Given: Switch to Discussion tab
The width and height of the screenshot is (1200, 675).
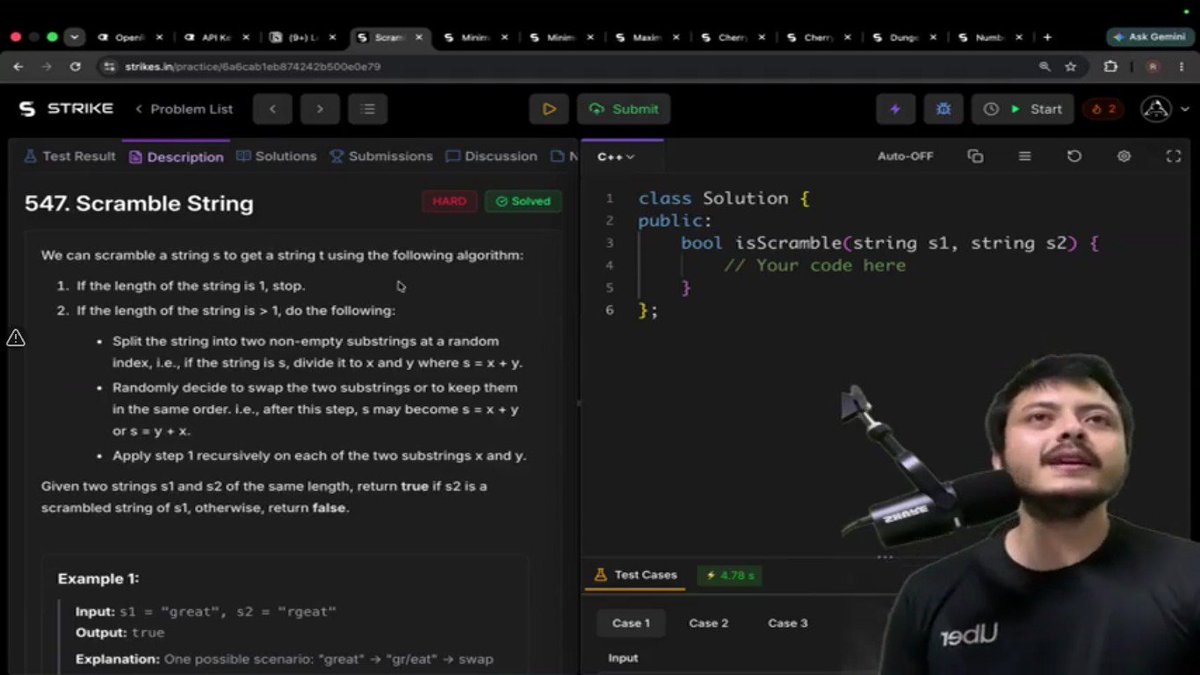Looking at the screenshot, I should click(492, 156).
